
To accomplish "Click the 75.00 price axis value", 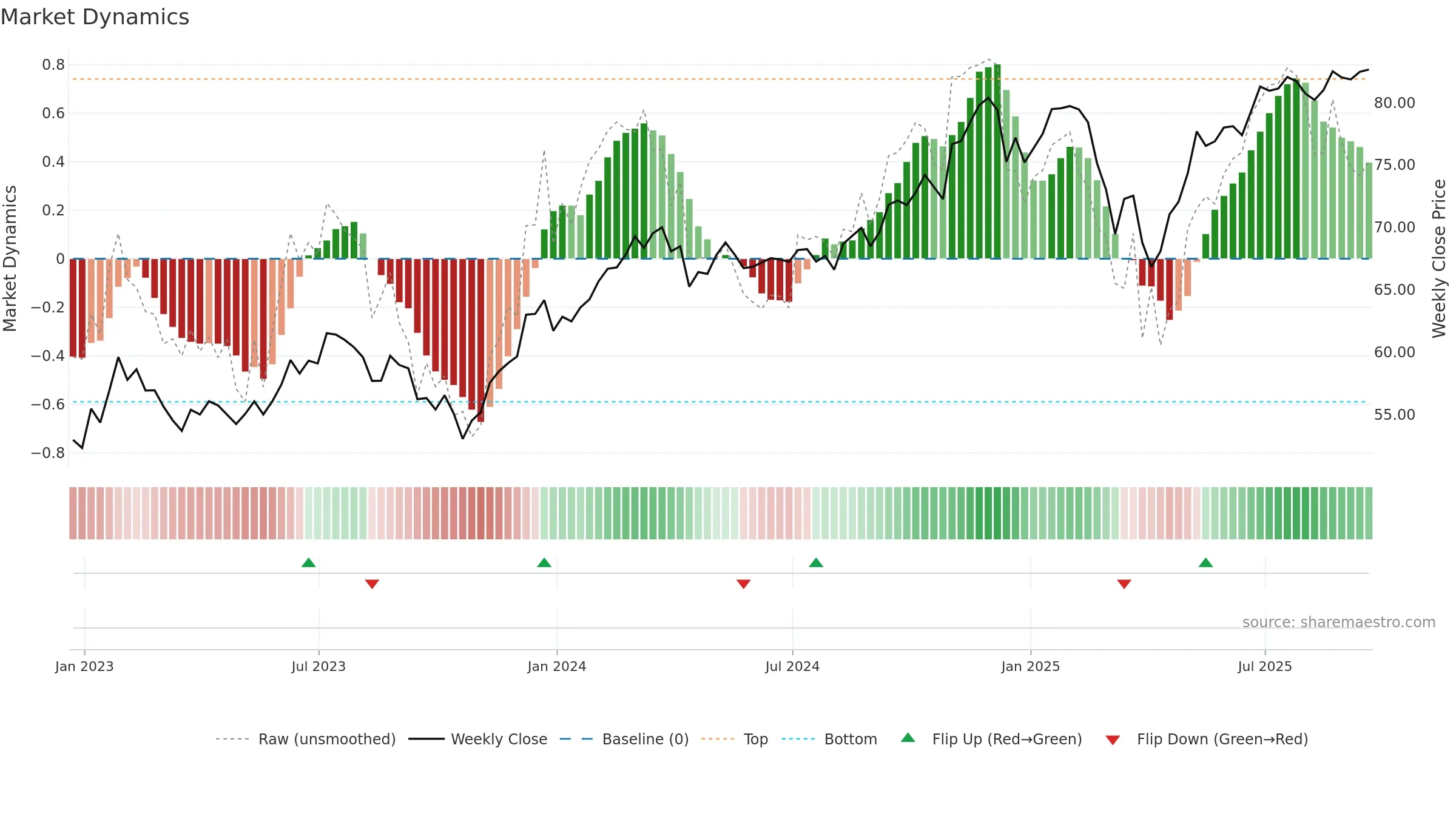I will coord(1395,165).
